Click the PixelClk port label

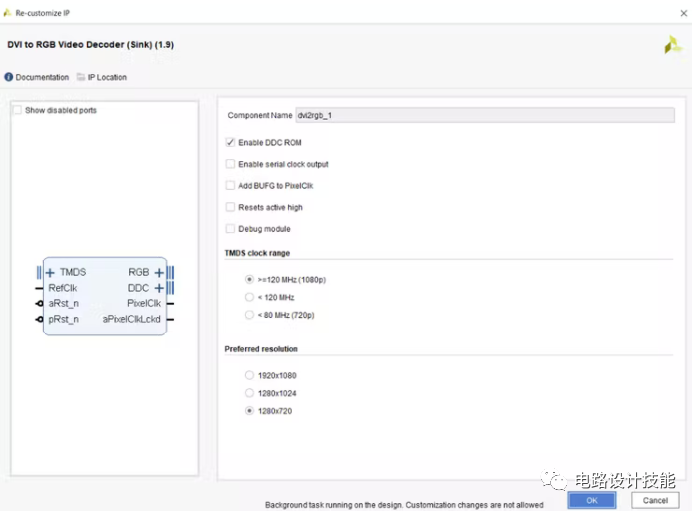coord(144,304)
